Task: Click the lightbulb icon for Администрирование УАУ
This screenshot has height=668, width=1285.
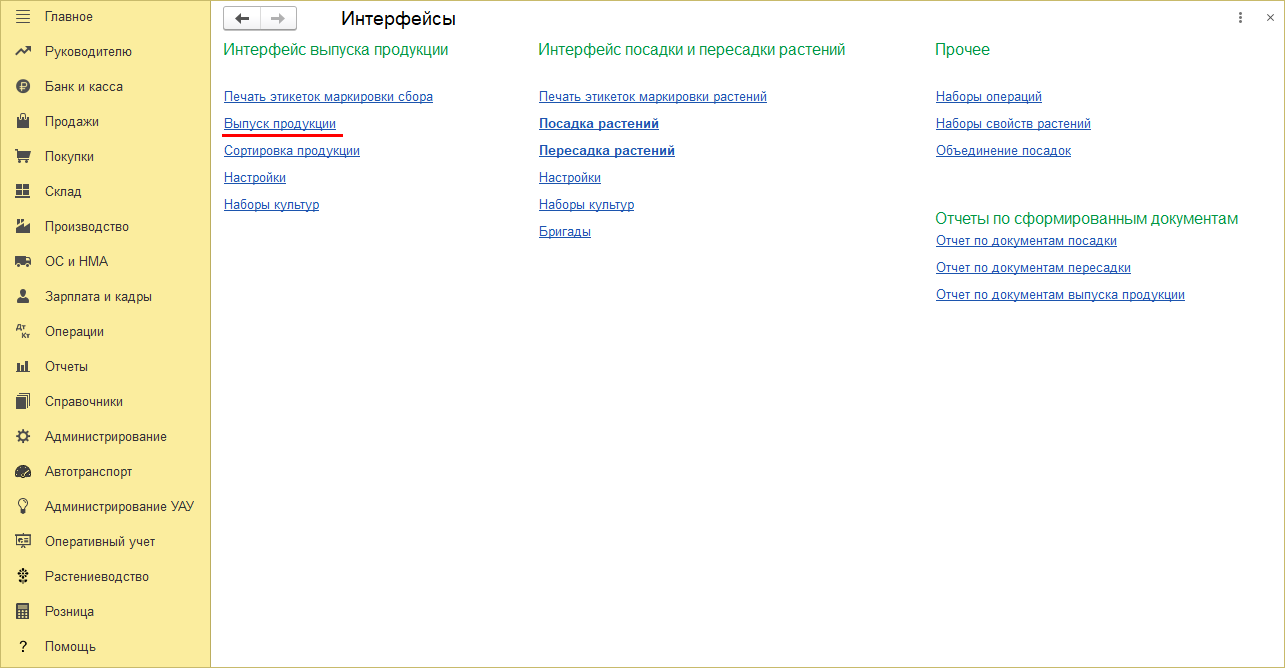Action: tap(23, 507)
